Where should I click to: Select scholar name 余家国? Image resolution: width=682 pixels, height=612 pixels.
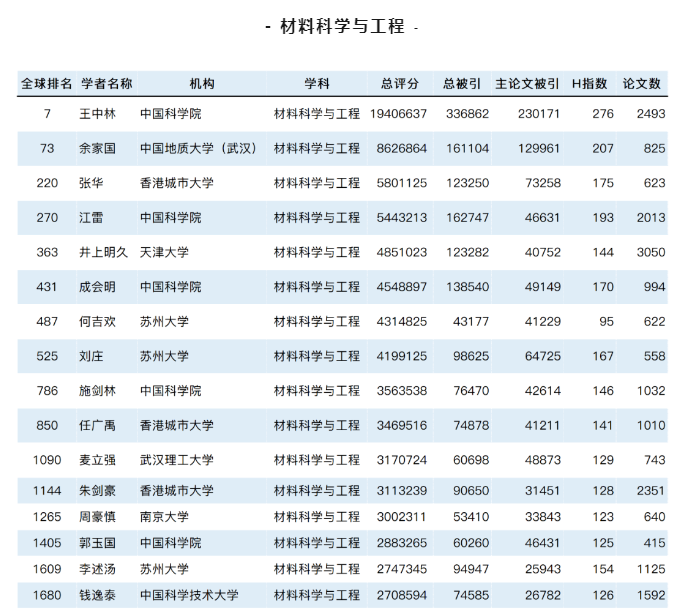pyautogui.click(x=97, y=149)
